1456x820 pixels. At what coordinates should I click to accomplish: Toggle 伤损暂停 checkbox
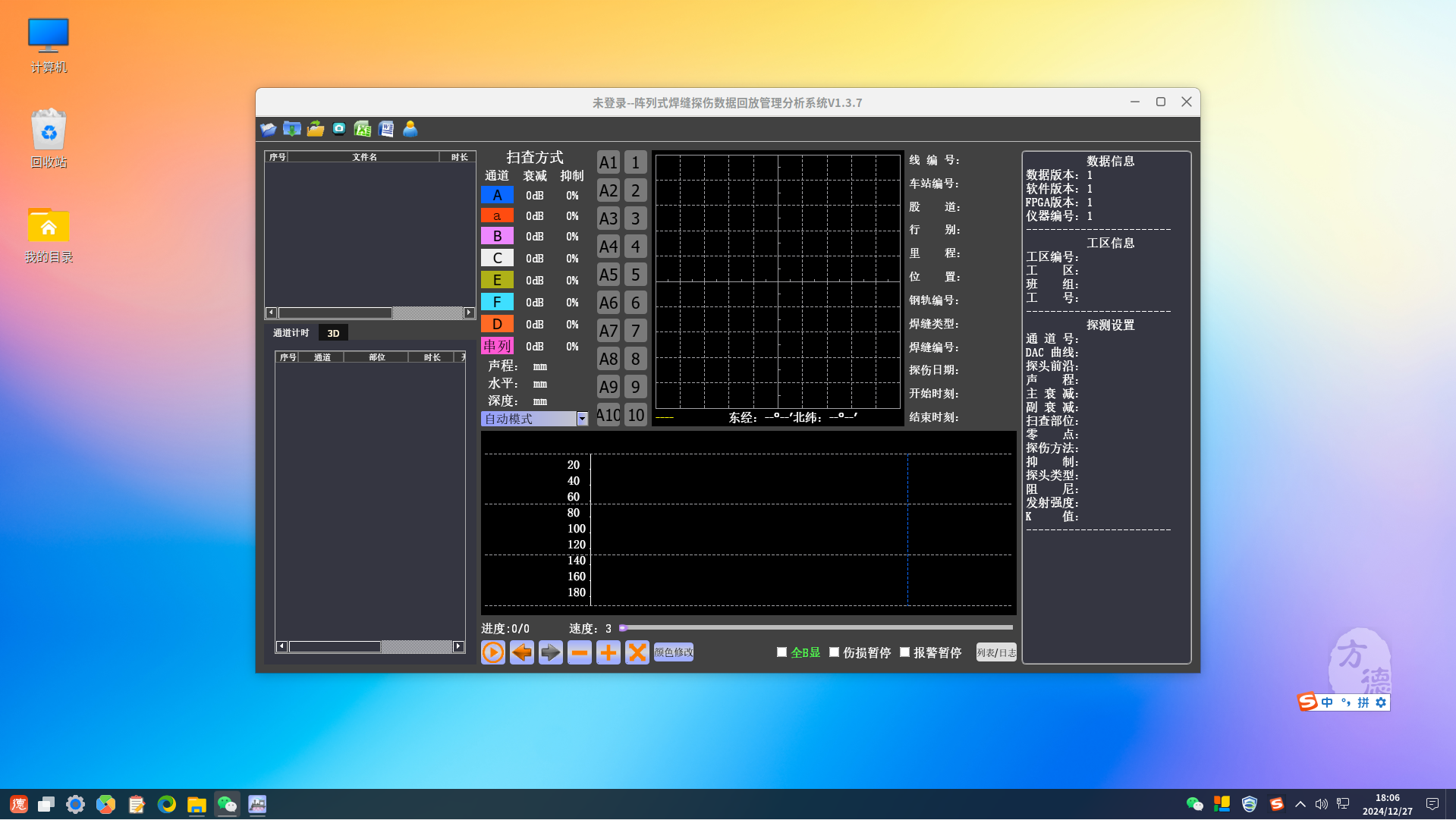click(x=834, y=652)
